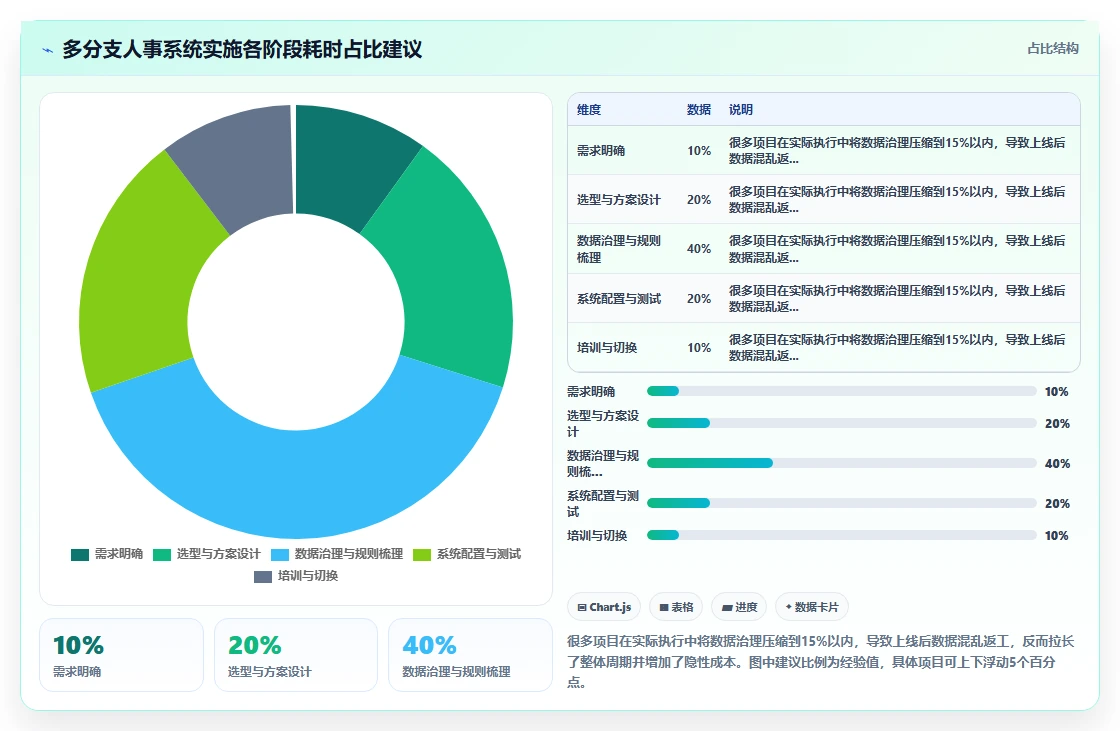This screenshot has height=731, width=1120.
Task: Select the 培训与切换 table row label
Action: coord(607,348)
